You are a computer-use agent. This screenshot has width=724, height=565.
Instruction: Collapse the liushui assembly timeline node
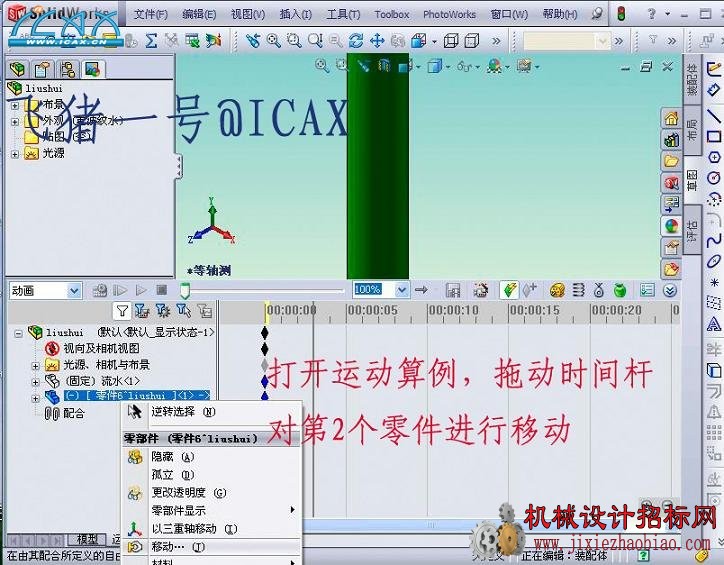tap(18, 333)
